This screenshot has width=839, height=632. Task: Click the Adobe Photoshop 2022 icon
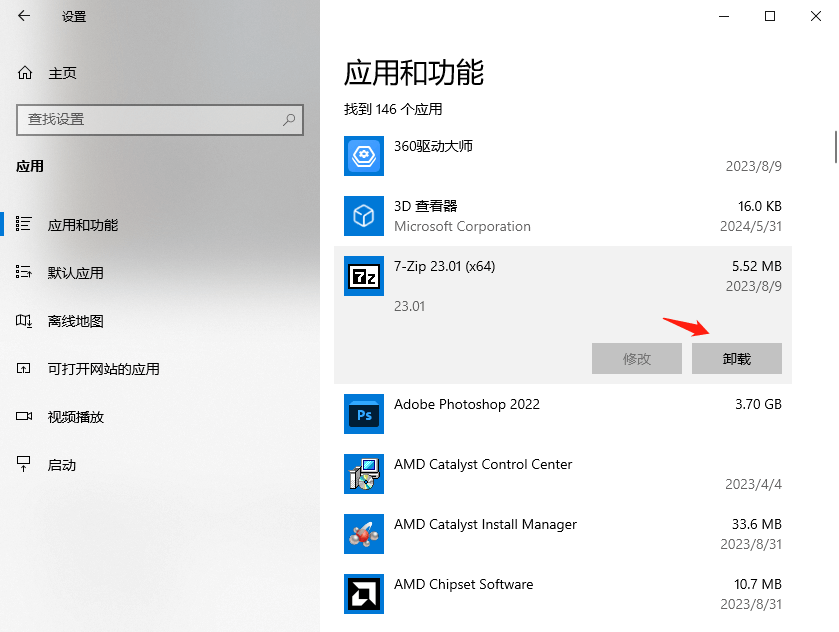(363, 414)
